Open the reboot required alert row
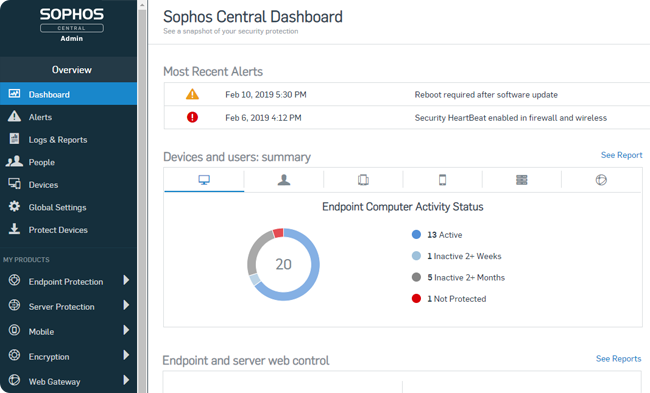Image resolution: width=650 pixels, height=393 pixels. pos(407,95)
